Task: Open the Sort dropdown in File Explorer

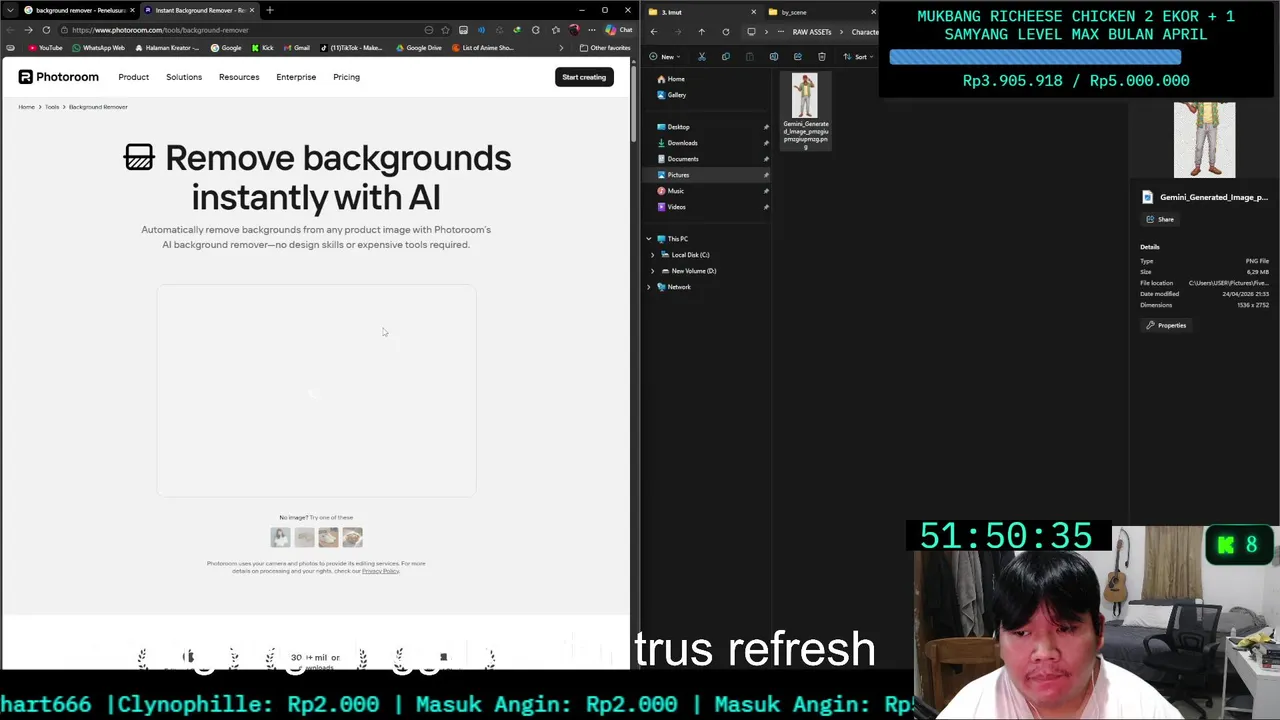Action: 857,57
